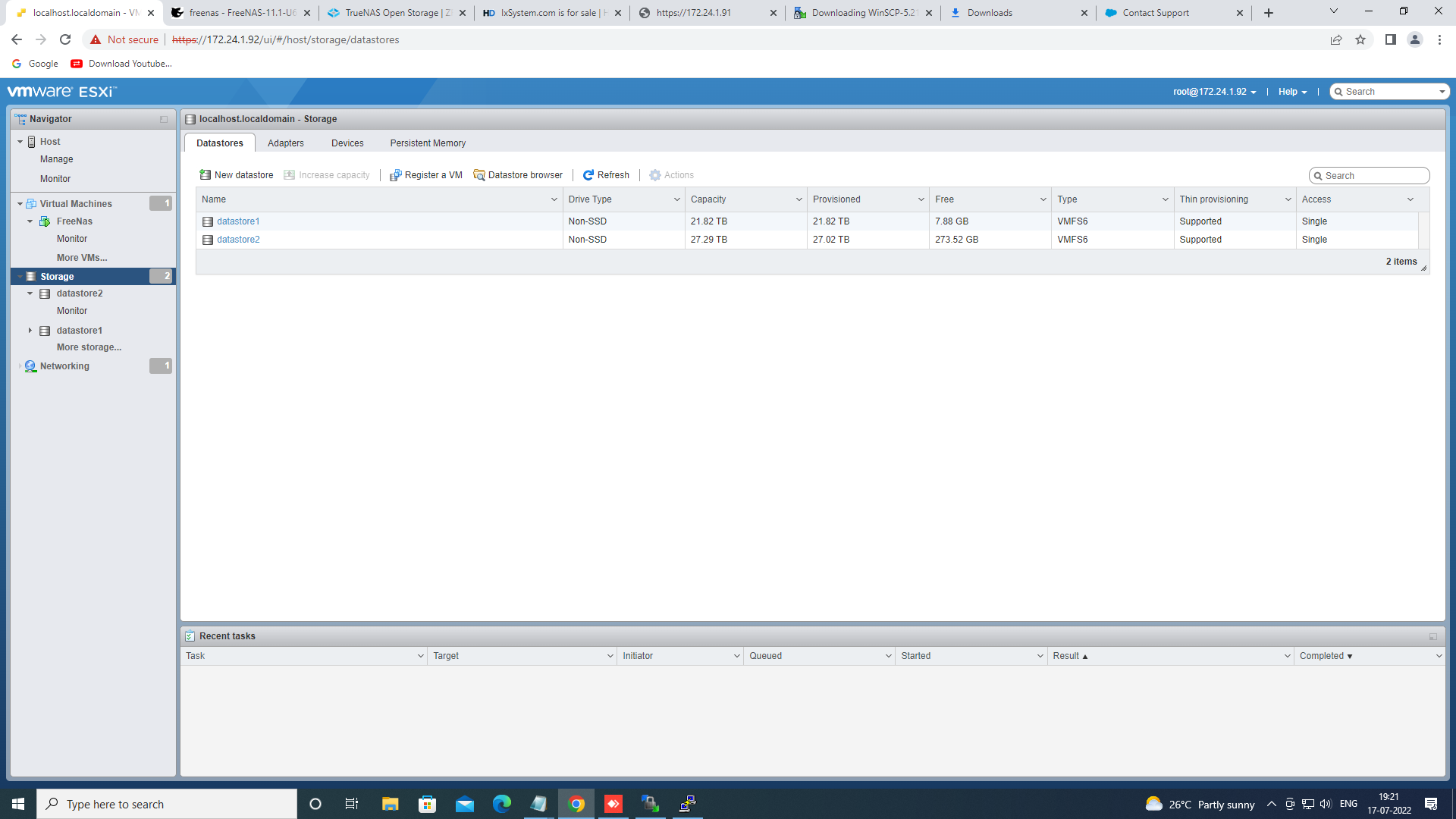The image size is (1456, 819).
Task: Open Task View on the taskbar
Action: tap(351, 804)
